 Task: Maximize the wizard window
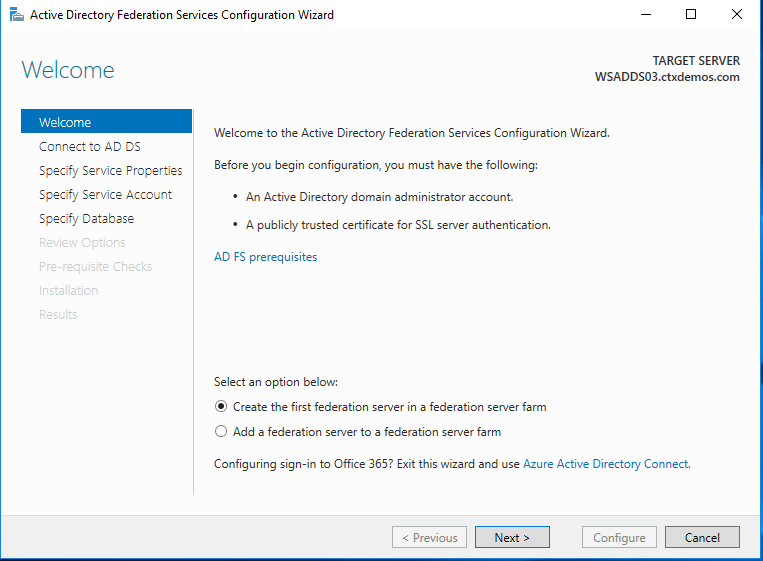pyautogui.click(x=691, y=15)
